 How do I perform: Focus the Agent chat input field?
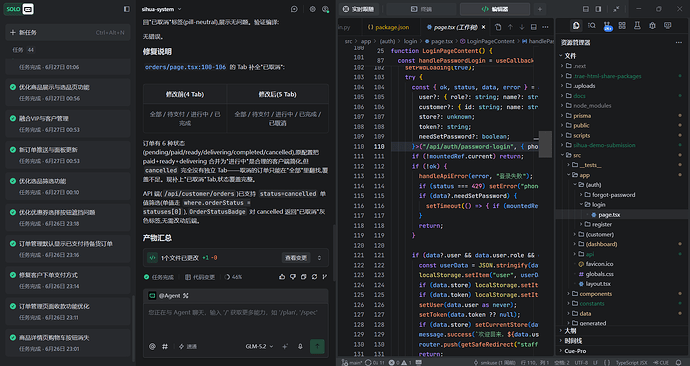235,321
